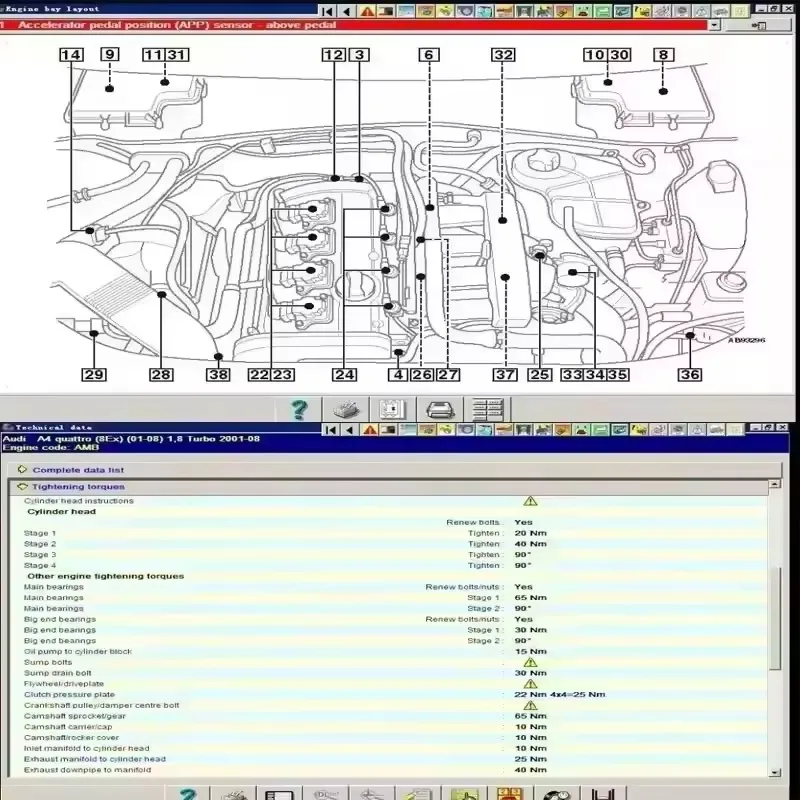Click component callout number 36 in the diagram
The width and height of the screenshot is (800, 800).
pyautogui.click(x=688, y=374)
